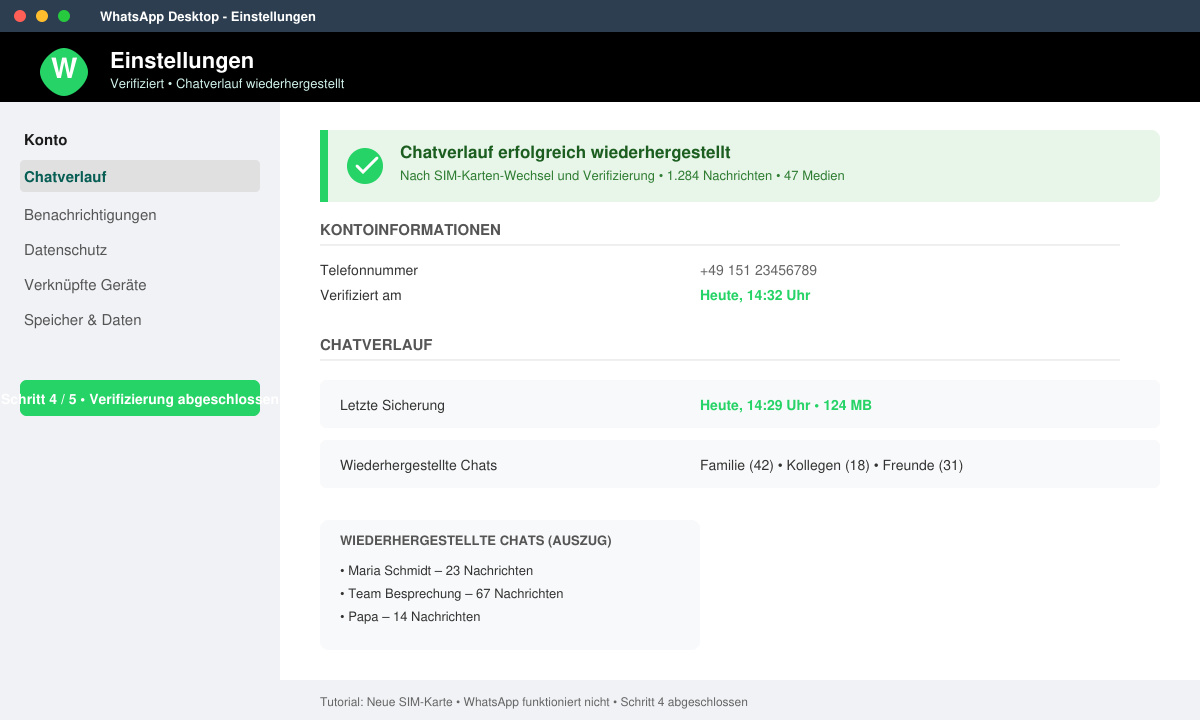Click the Chatverlauf erfolgreich wiederhergestellt heading
The width and height of the screenshot is (1200, 720).
(x=565, y=153)
